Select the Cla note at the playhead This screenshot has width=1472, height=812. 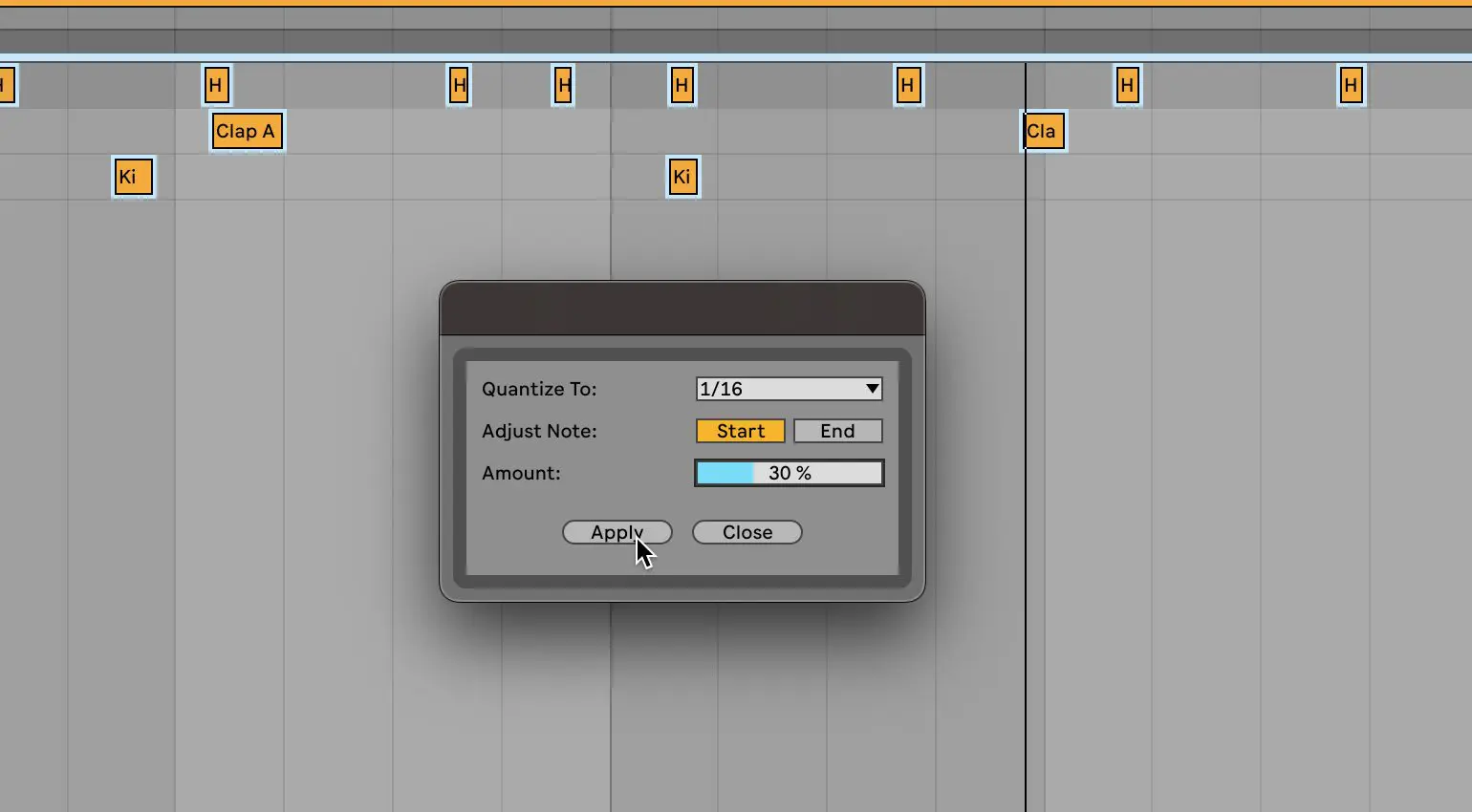(1044, 132)
